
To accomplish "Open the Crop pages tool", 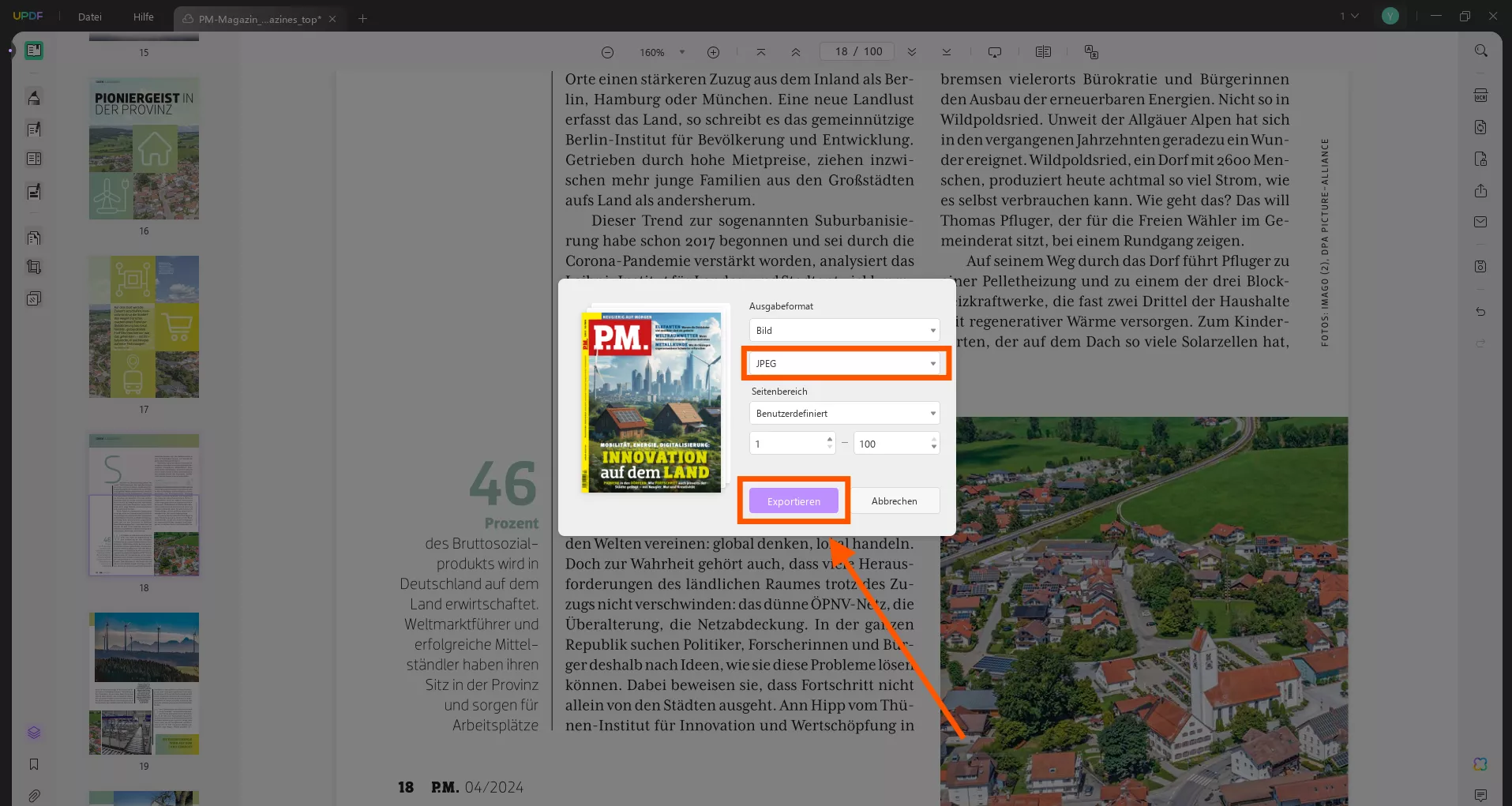I will pyautogui.click(x=34, y=267).
